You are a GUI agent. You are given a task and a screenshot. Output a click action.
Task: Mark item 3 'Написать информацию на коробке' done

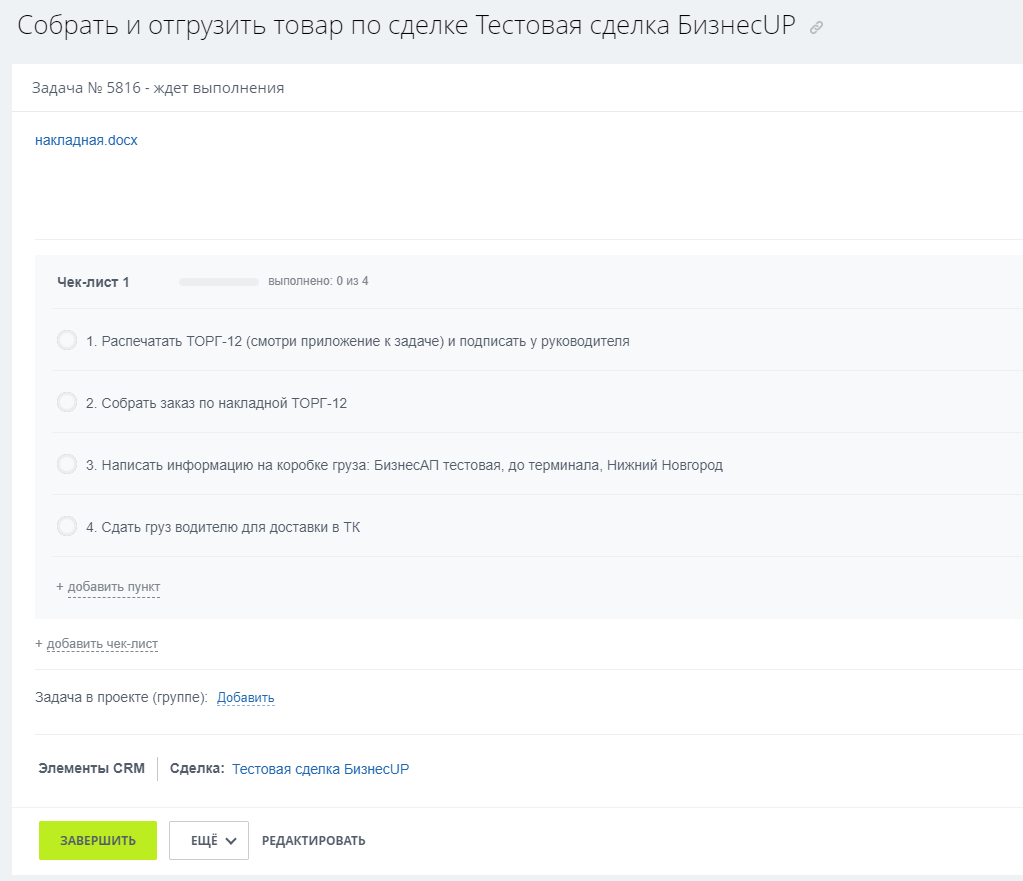click(67, 465)
